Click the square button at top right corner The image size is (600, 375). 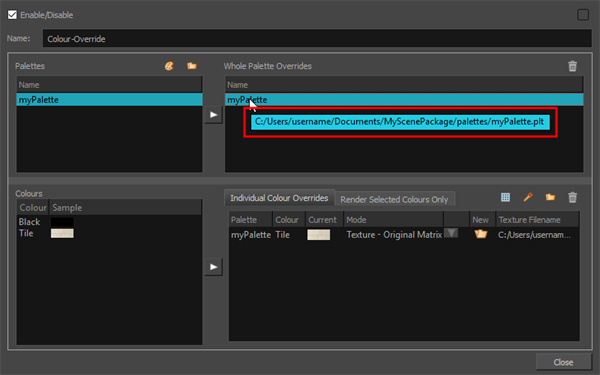point(583,15)
